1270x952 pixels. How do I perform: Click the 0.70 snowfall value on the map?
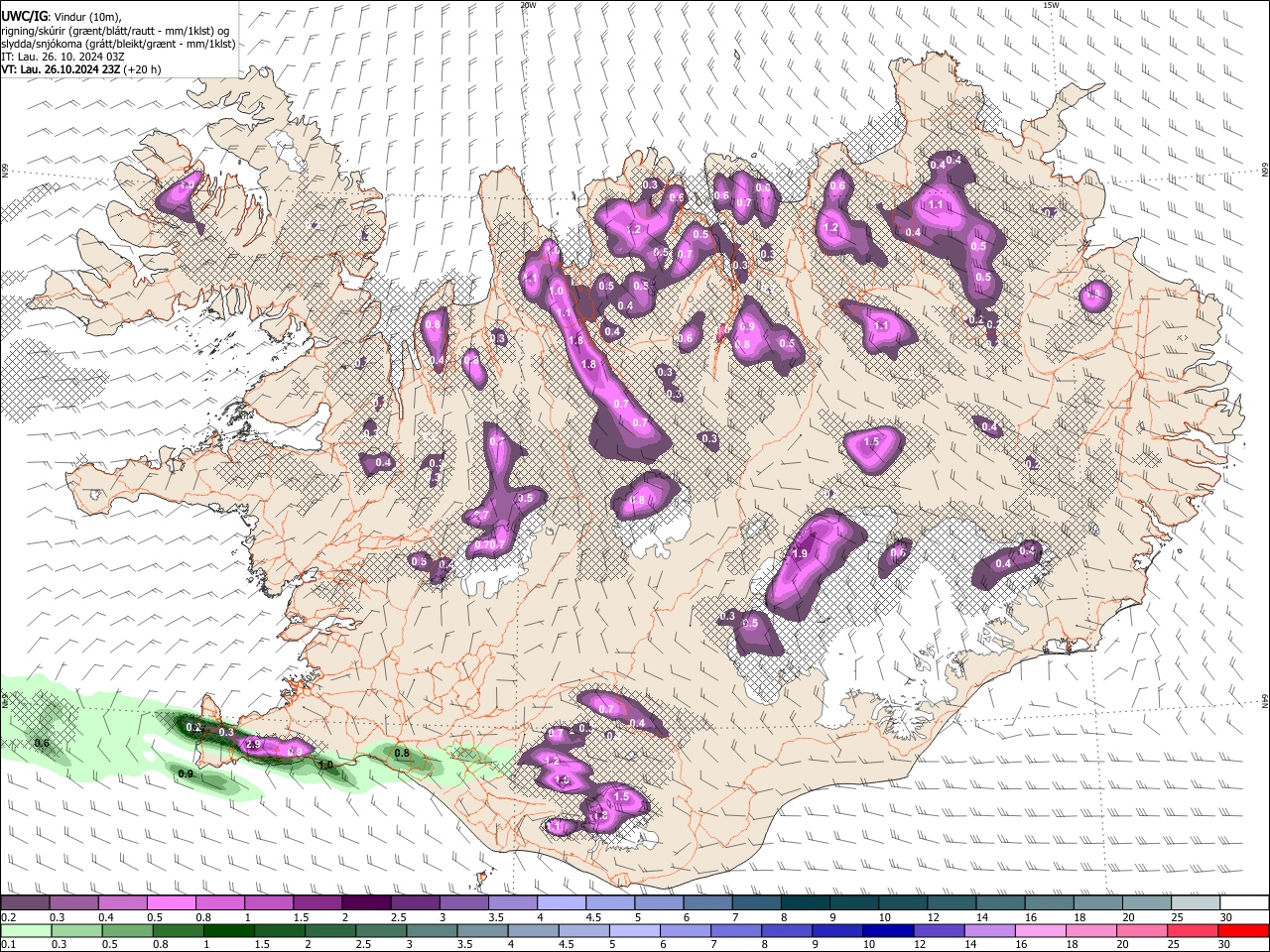coord(485,544)
